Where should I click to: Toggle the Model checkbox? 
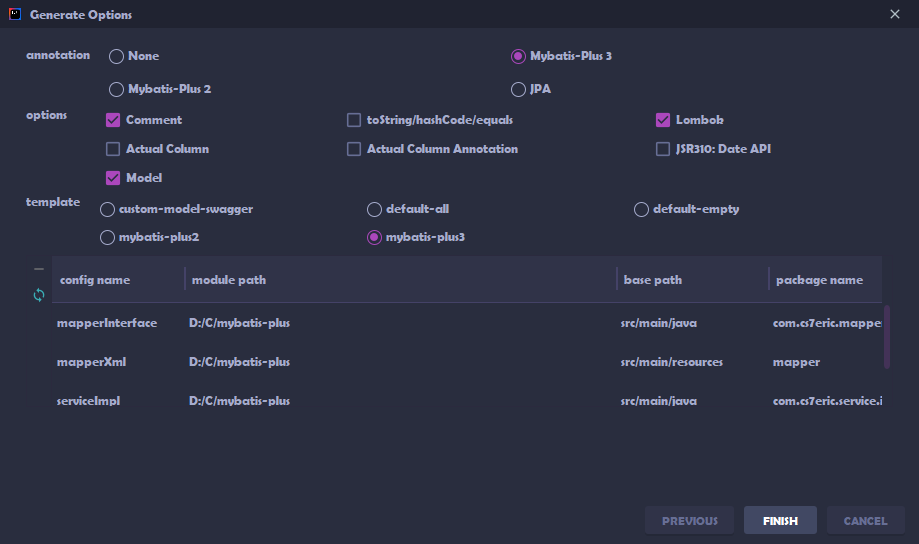[113, 178]
